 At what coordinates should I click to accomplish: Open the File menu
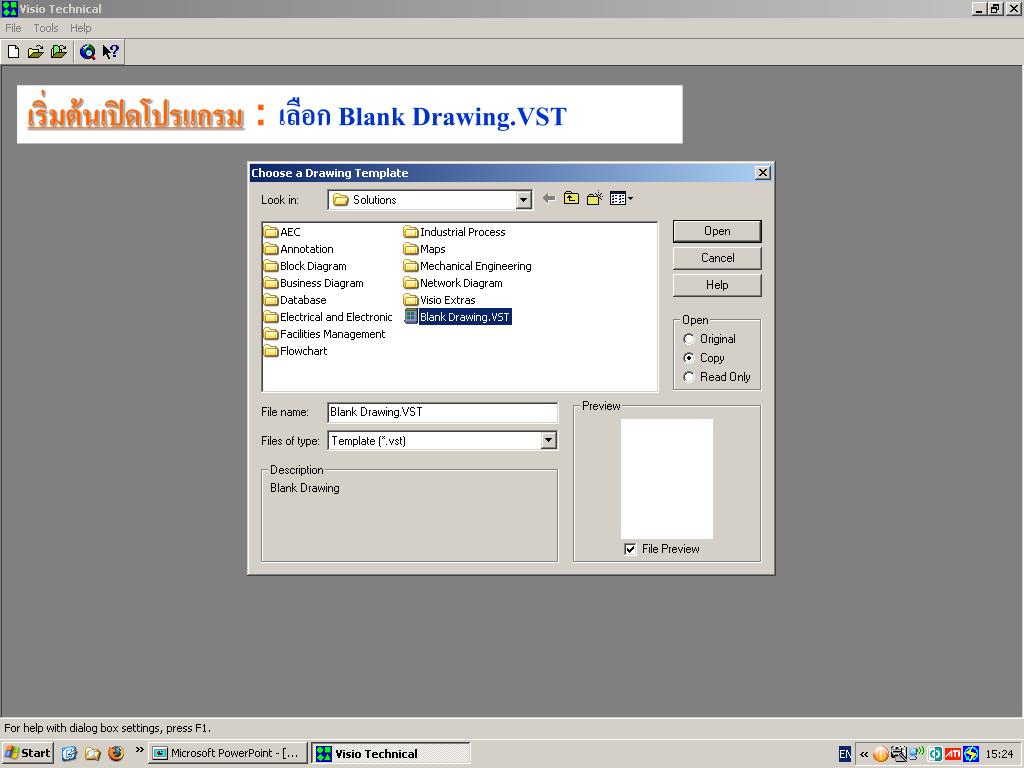click(13, 28)
